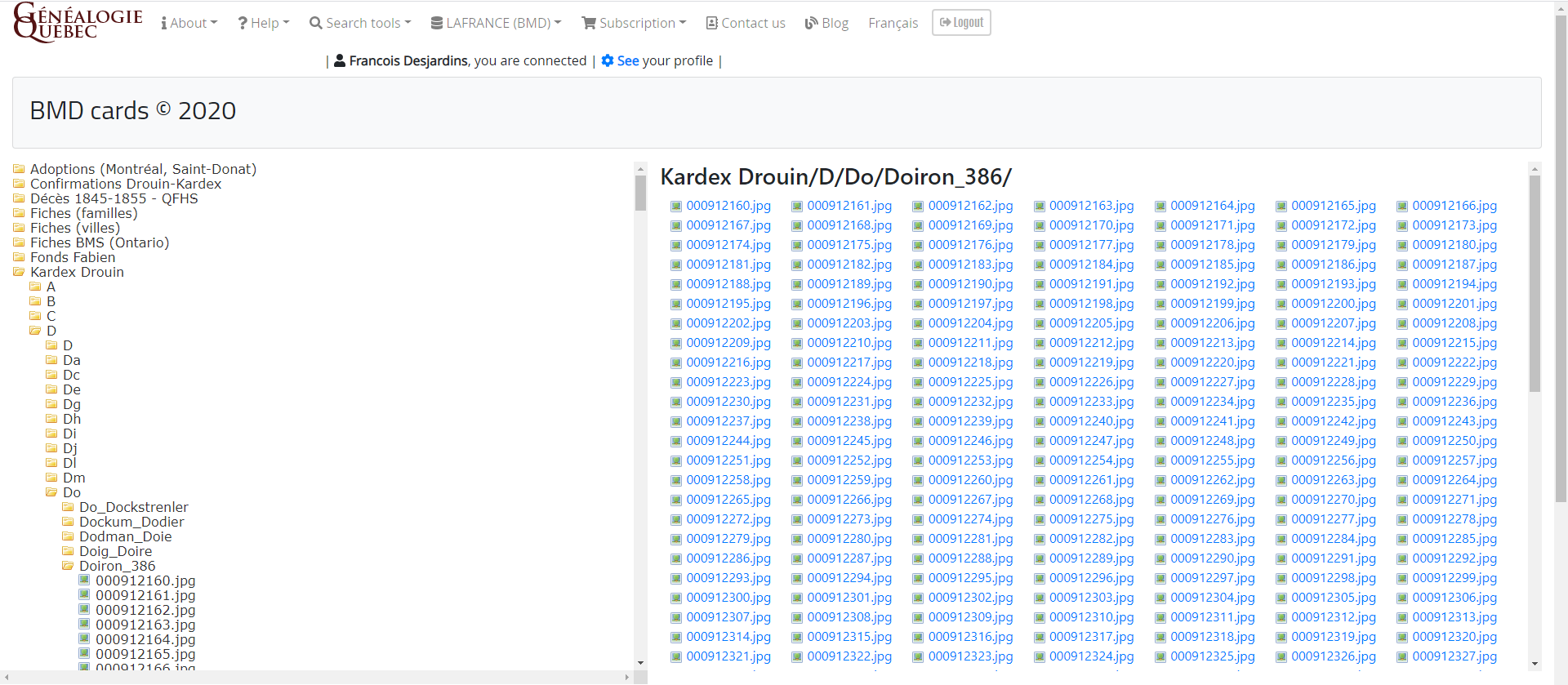Viewport: 1568px width, 685px height.
Task: Click the Décès 1845-1855 - QFHS folder icon
Action: click(19, 198)
